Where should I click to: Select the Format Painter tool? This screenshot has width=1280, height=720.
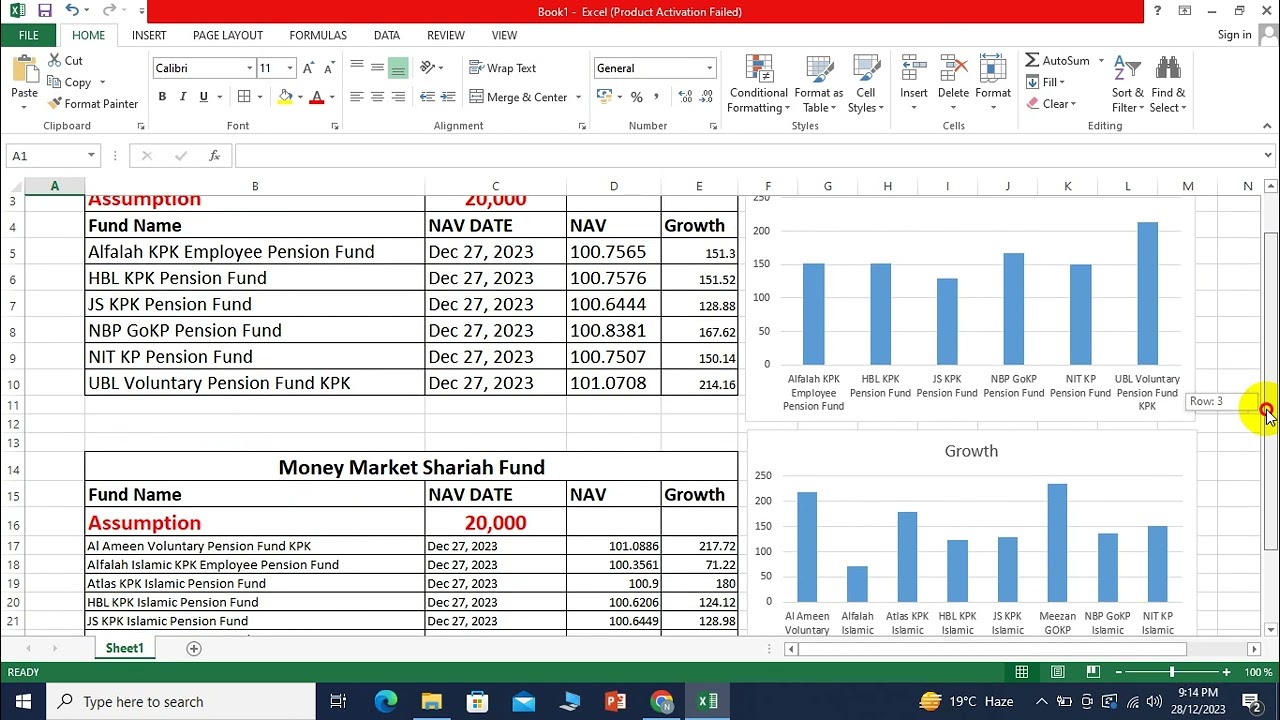93,104
